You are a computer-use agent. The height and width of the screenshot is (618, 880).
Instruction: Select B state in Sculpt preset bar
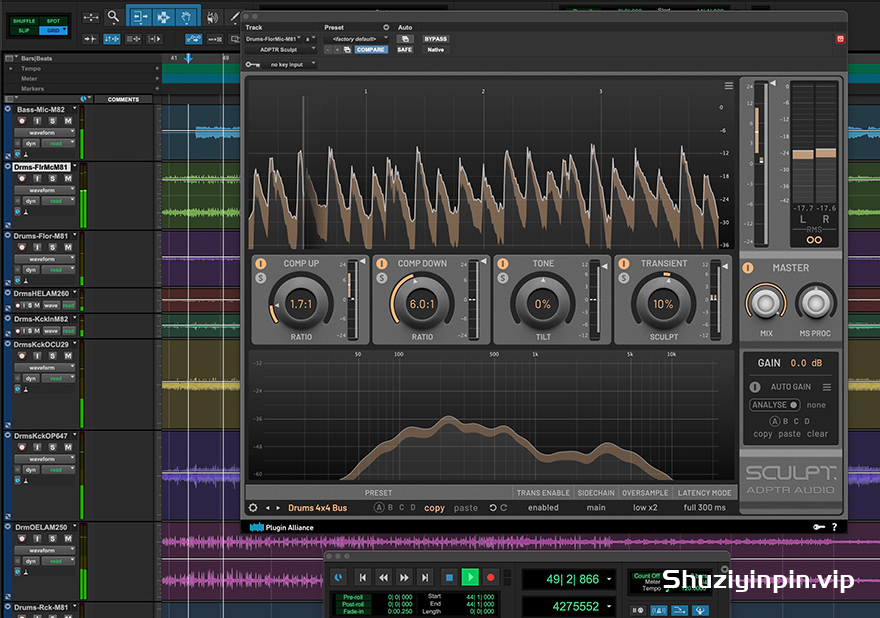pyautogui.click(x=391, y=507)
